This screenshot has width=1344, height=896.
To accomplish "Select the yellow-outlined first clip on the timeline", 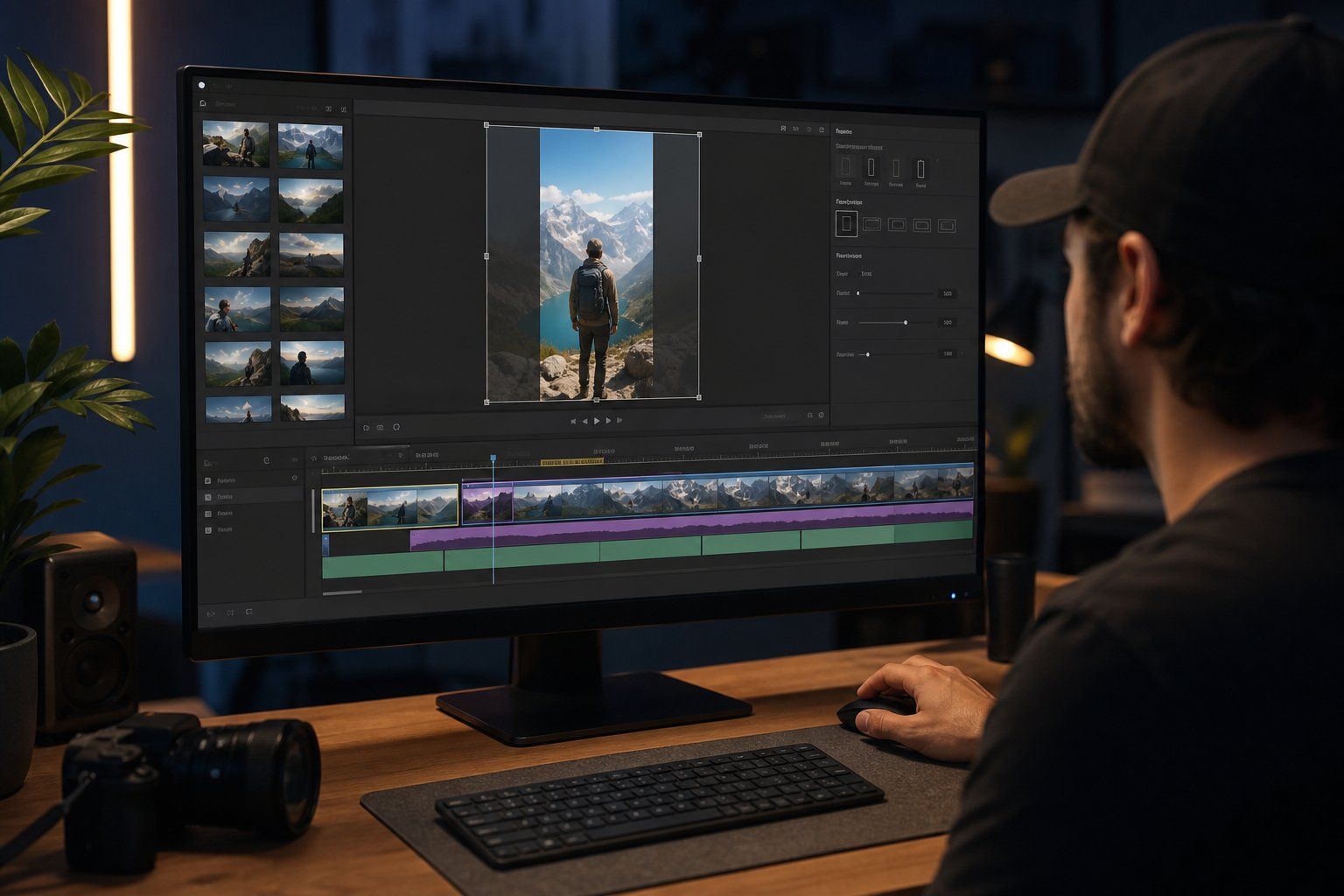I will pos(390,507).
